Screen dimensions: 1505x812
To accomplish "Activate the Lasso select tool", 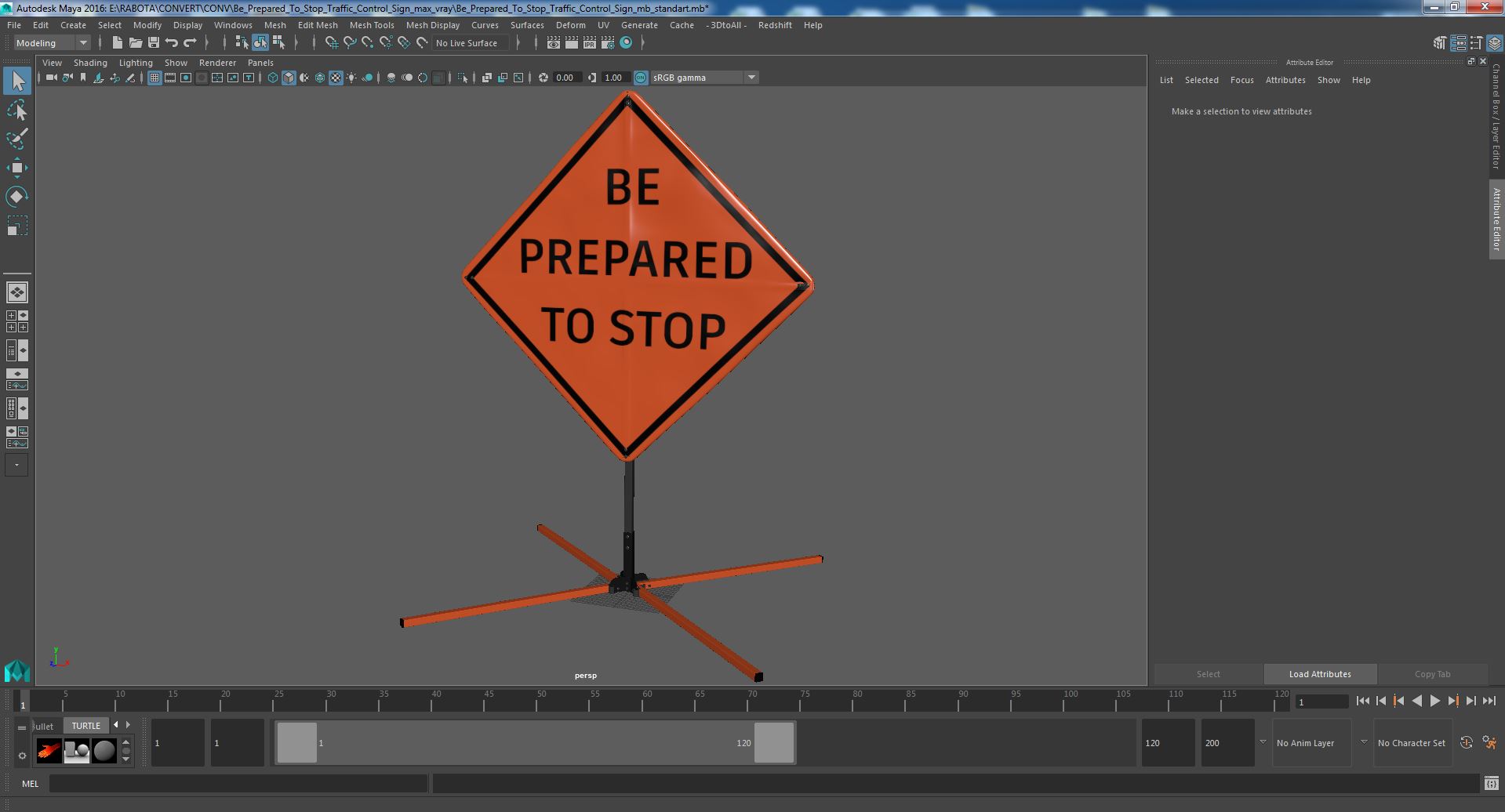I will [x=16, y=111].
